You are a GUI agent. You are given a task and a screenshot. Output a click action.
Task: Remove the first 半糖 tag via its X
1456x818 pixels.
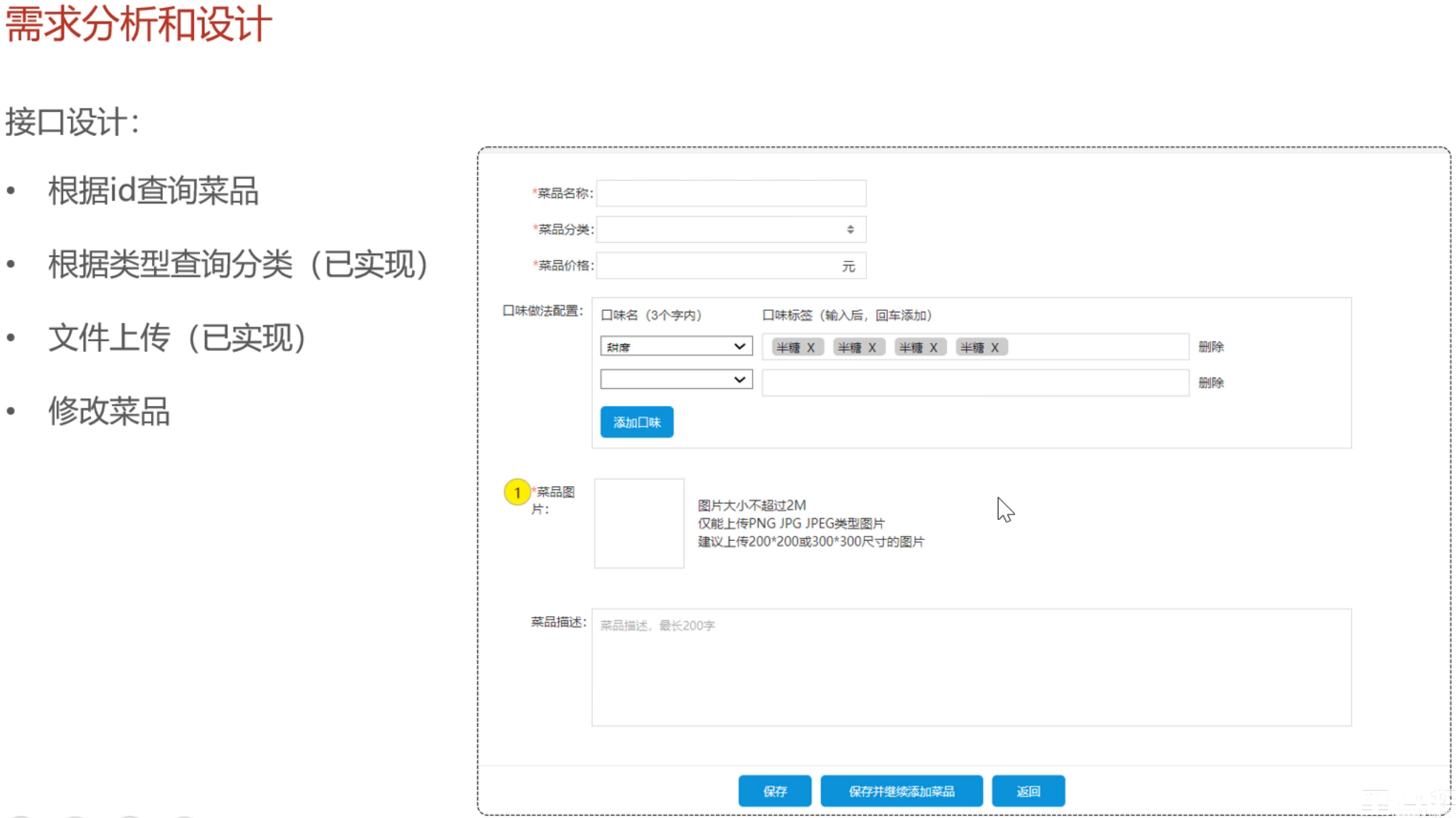pyautogui.click(x=810, y=347)
